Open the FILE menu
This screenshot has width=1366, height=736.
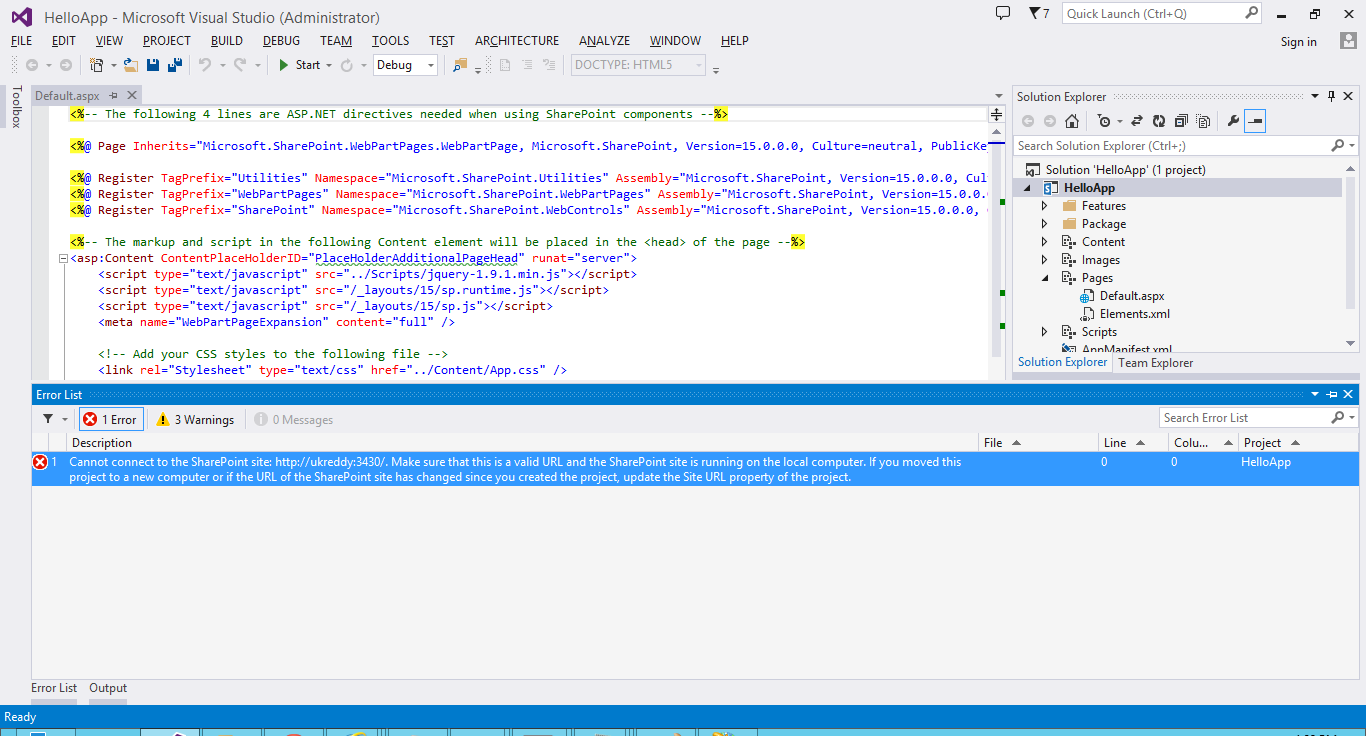click(21, 41)
